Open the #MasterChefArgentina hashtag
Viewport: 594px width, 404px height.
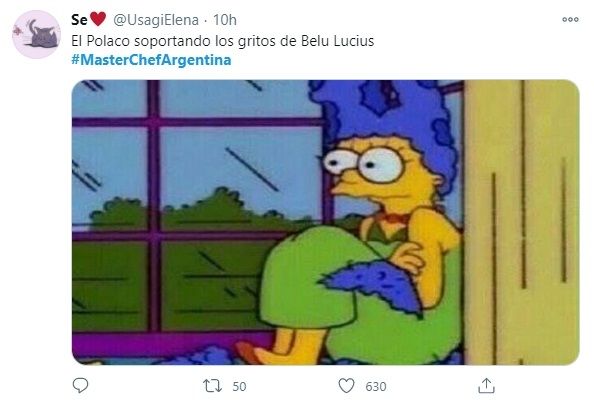coord(151,60)
